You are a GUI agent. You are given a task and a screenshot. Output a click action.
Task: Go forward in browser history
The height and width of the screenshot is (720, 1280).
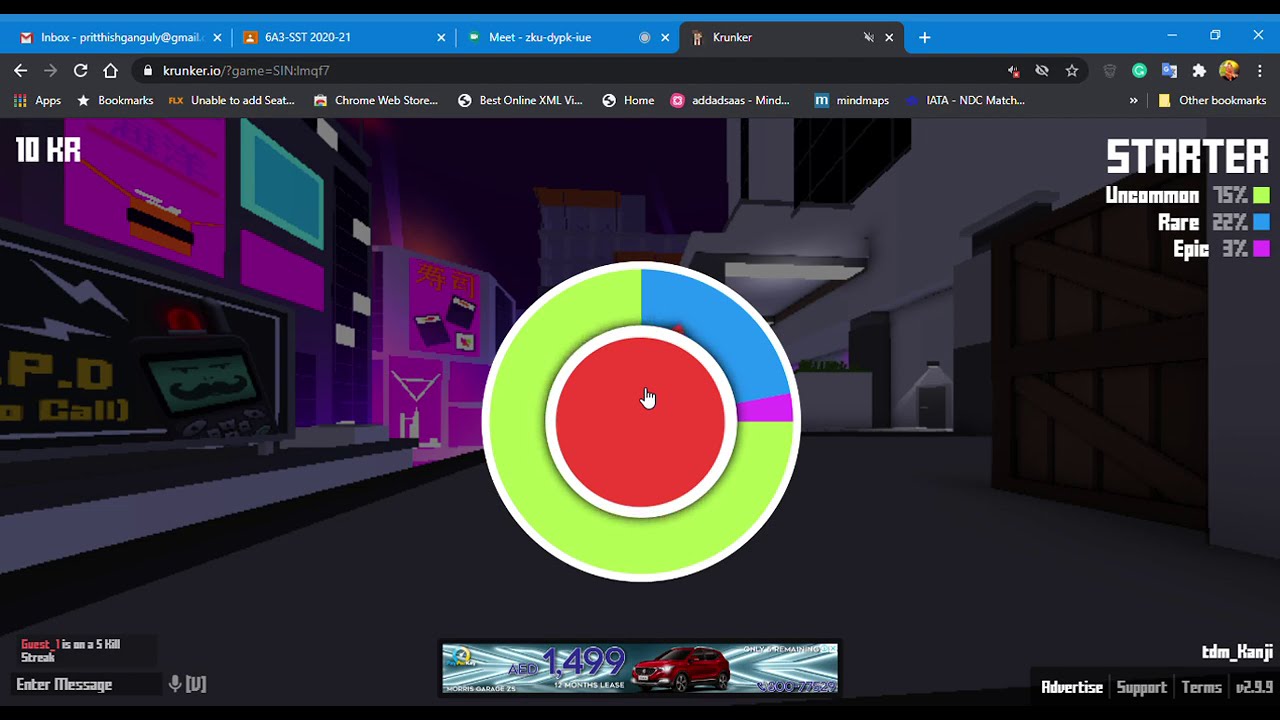(x=51, y=70)
